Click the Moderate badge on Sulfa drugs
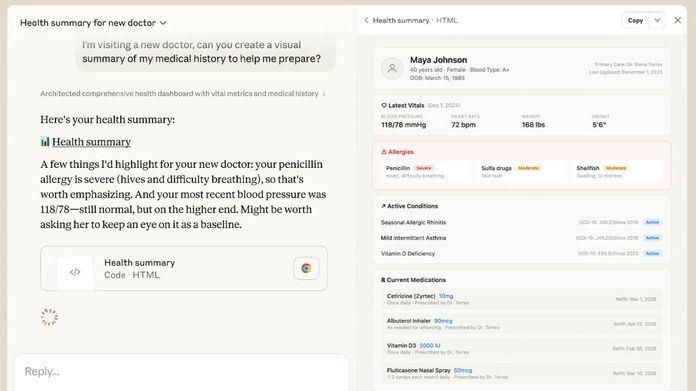 (x=528, y=168)
